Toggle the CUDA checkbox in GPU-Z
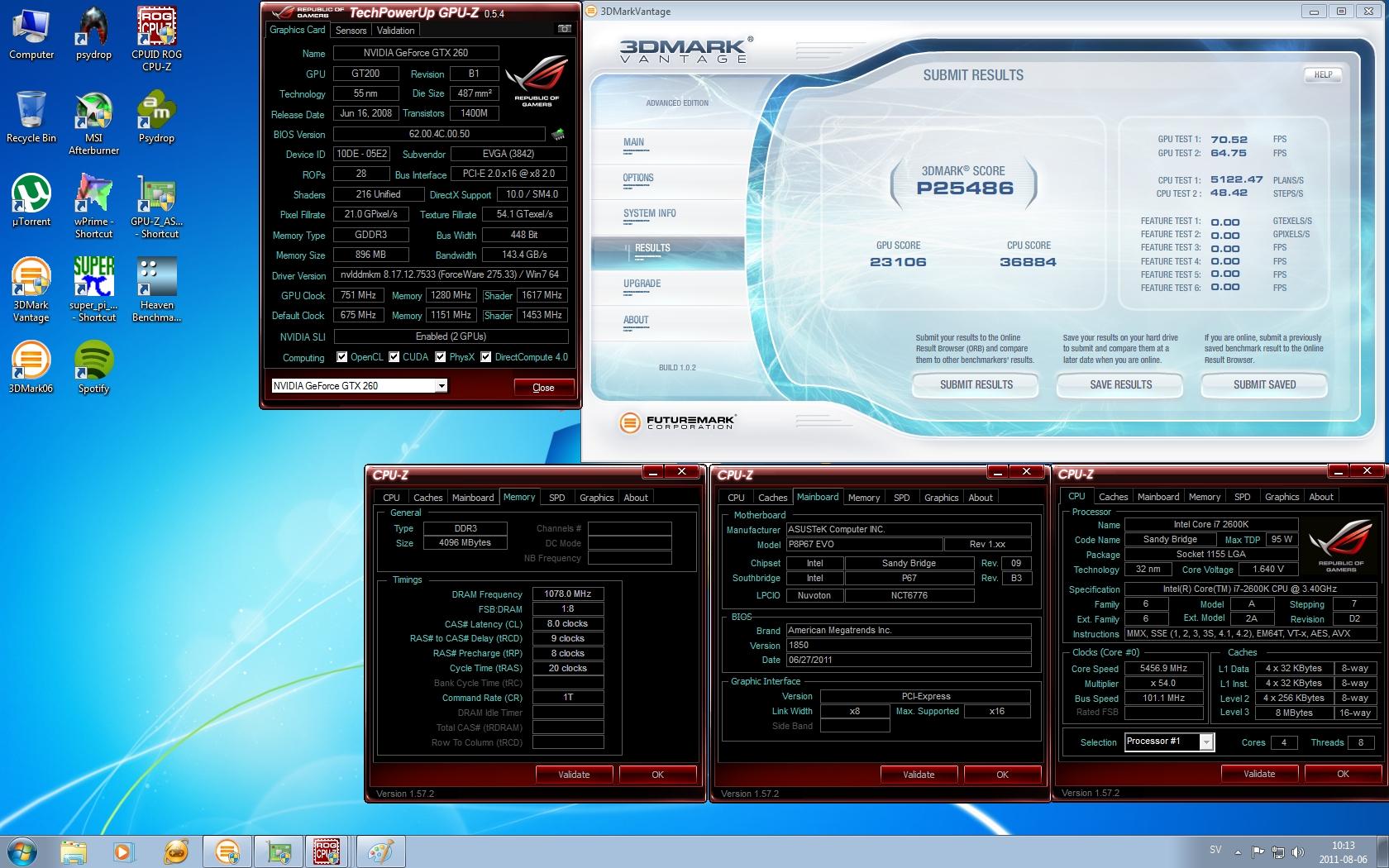 (394, 357)
